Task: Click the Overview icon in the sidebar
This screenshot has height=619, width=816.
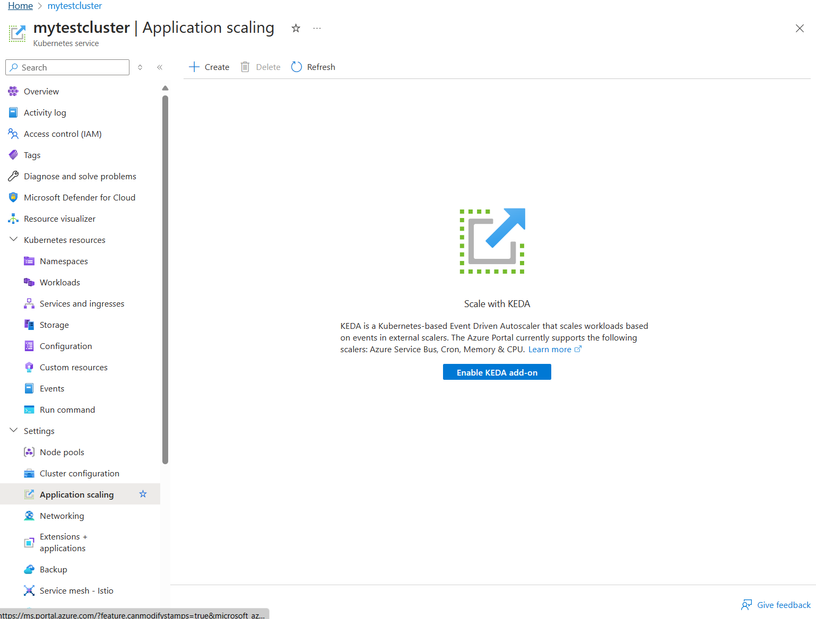Action: pyautogui.click(x=13, y=92)
